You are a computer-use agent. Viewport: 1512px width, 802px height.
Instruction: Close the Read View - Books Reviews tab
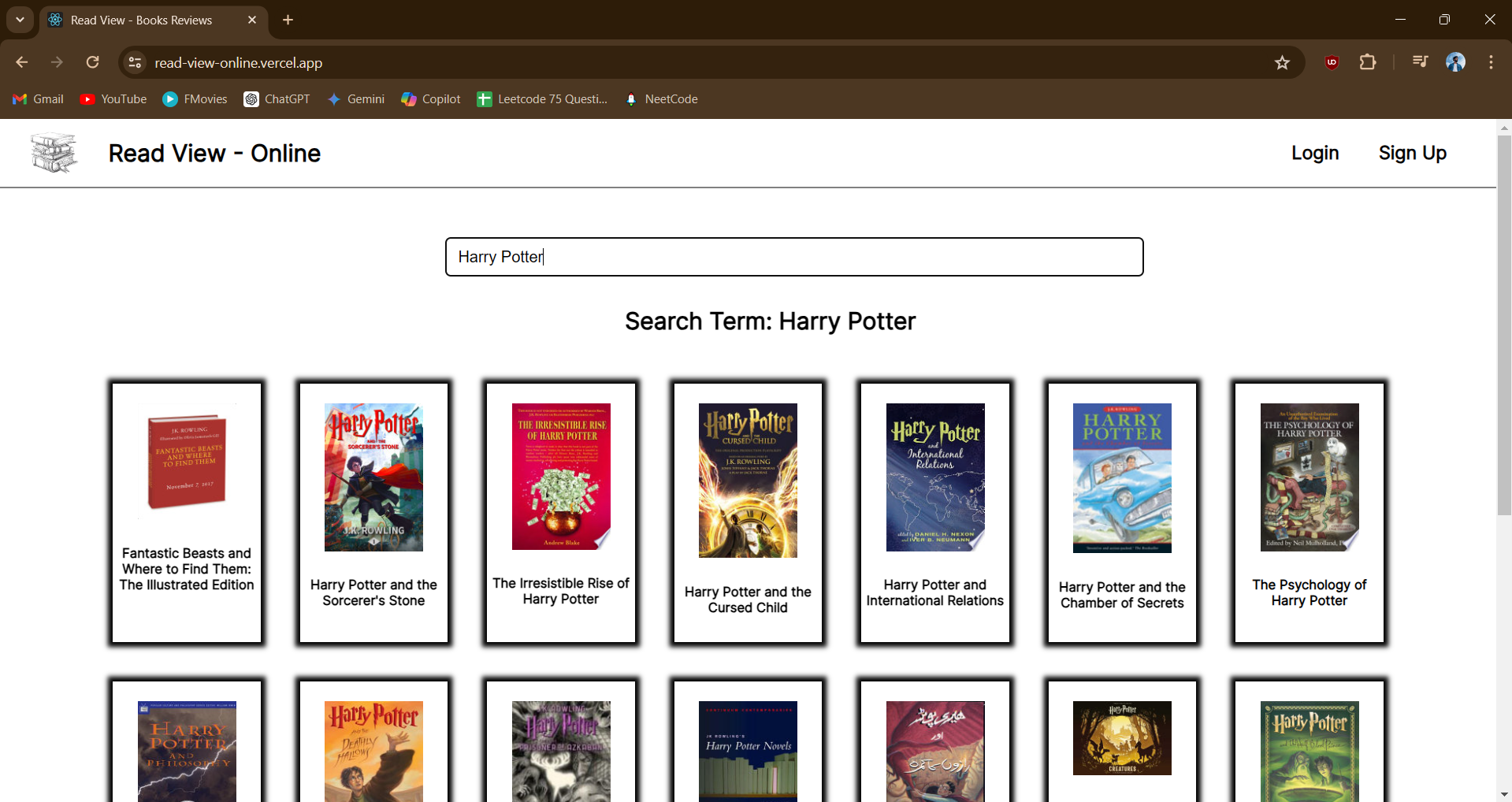pyautogui.click(x=252, y=20)
